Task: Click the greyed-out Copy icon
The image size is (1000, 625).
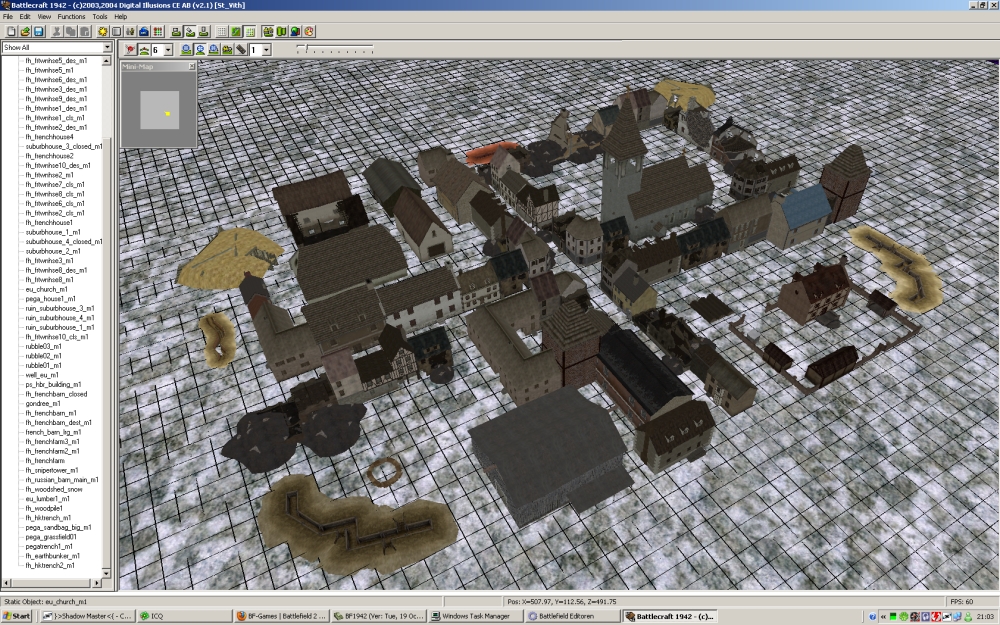Action: point(70,31)
